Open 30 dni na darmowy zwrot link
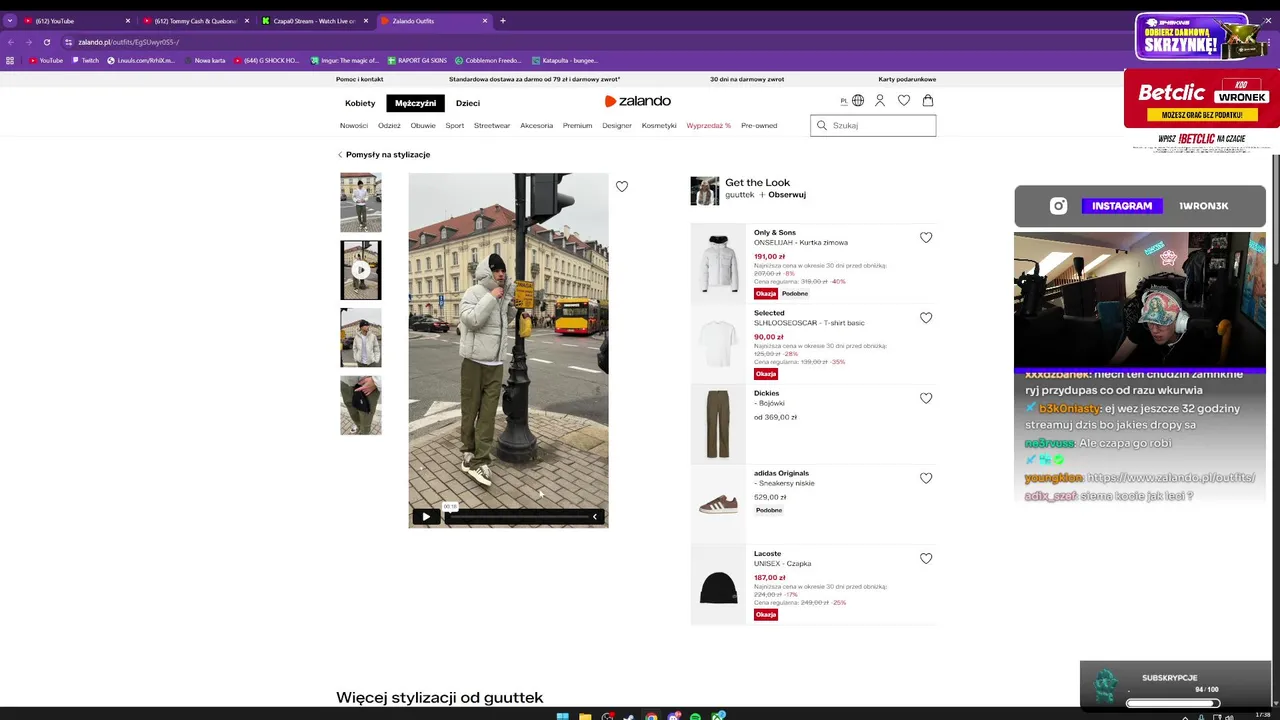 coord(747,79)
